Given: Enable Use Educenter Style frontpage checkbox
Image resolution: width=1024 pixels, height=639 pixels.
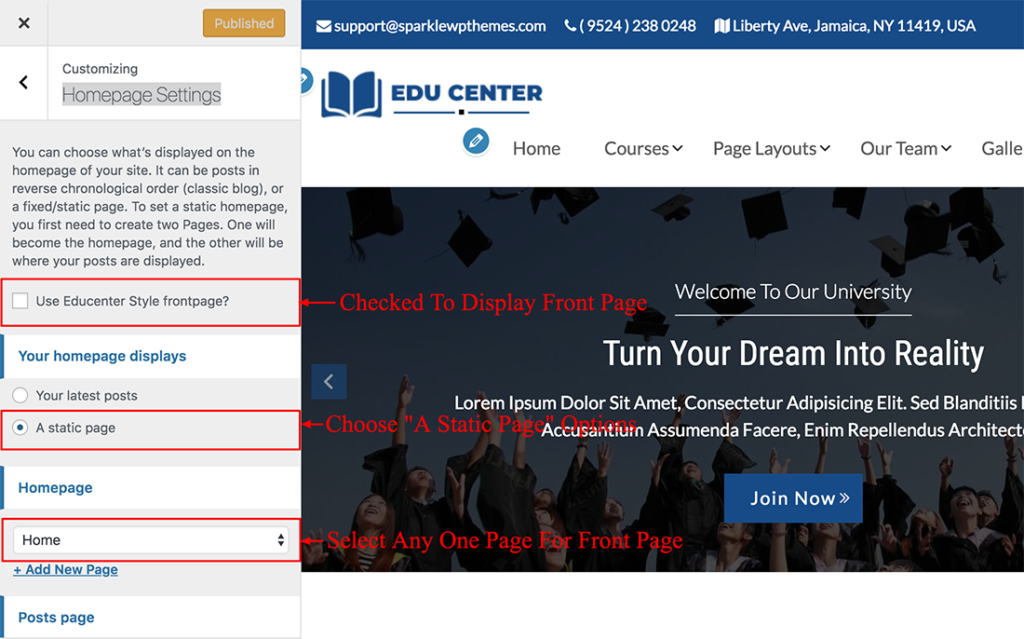Looking at the screenshot, I should tap(20, 301).
